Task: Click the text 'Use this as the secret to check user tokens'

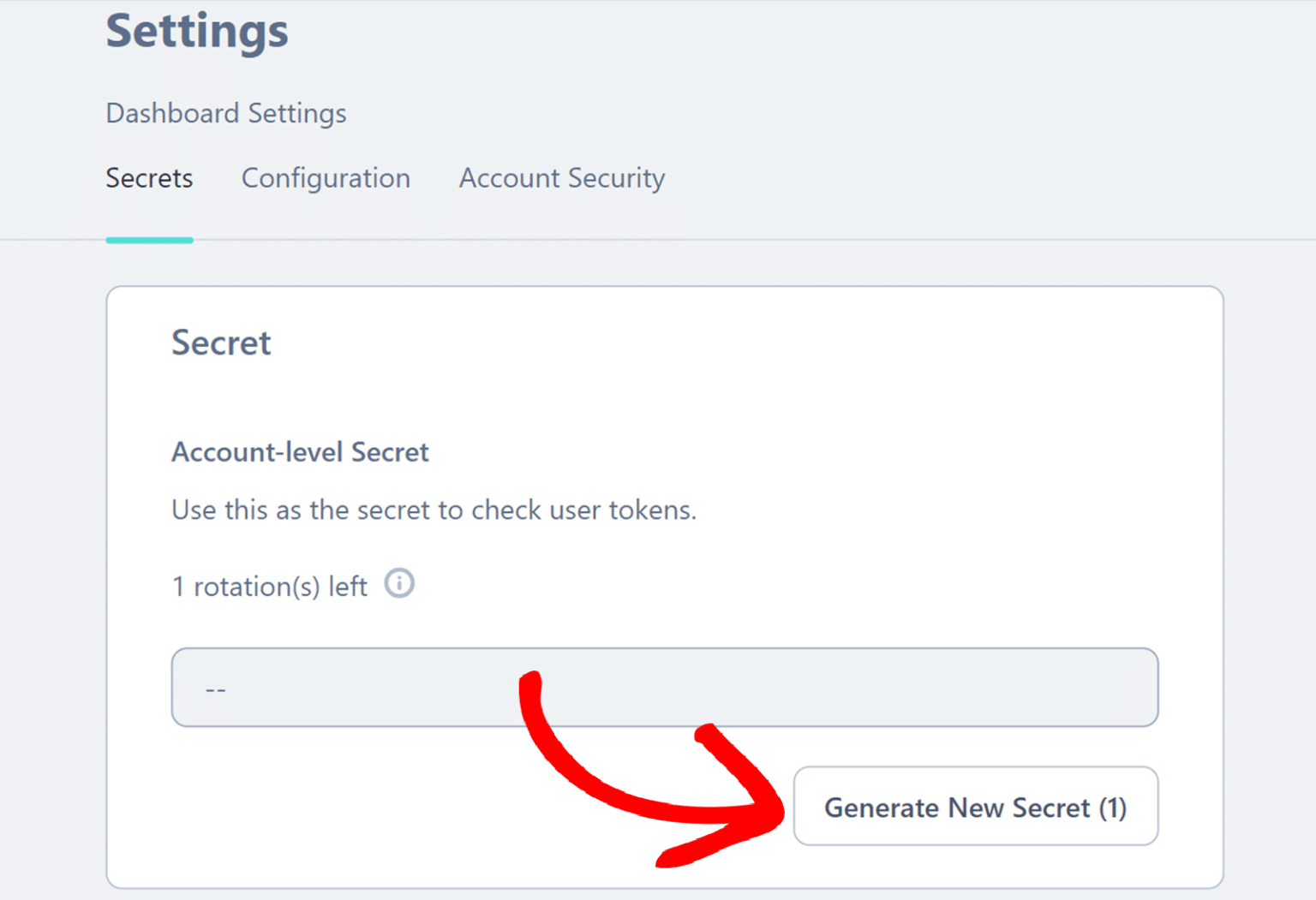Action: 434,510
